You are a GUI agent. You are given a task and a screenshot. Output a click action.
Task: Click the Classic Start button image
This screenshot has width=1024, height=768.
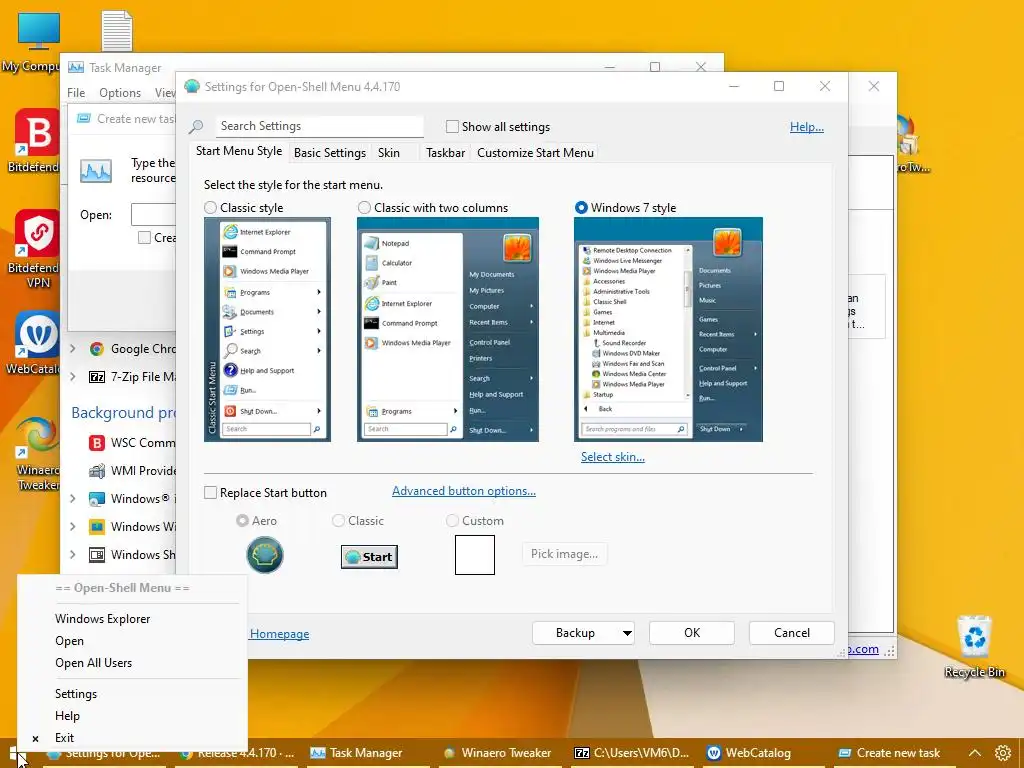pyautogui.click(x=369, y=556)
